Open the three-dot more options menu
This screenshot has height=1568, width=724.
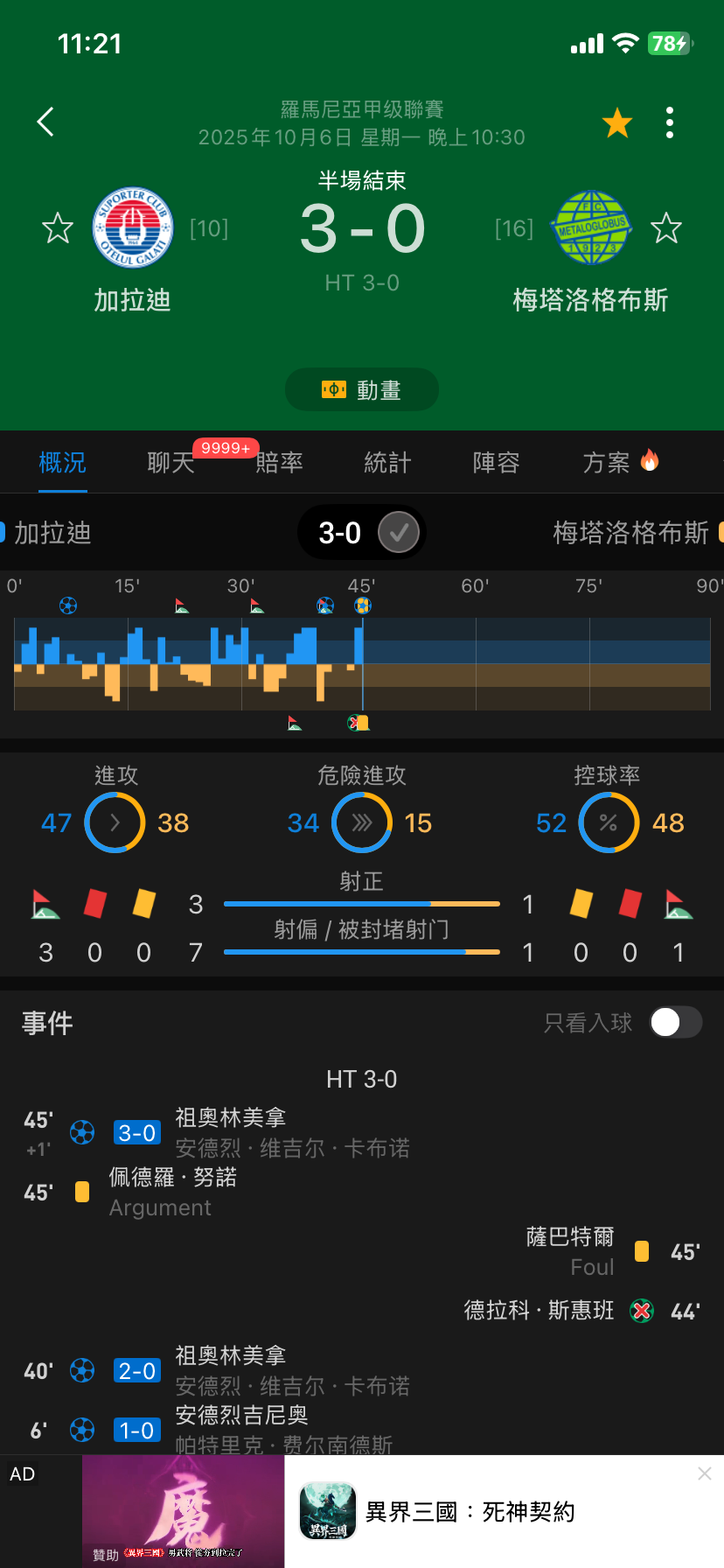tap(670, 123)
